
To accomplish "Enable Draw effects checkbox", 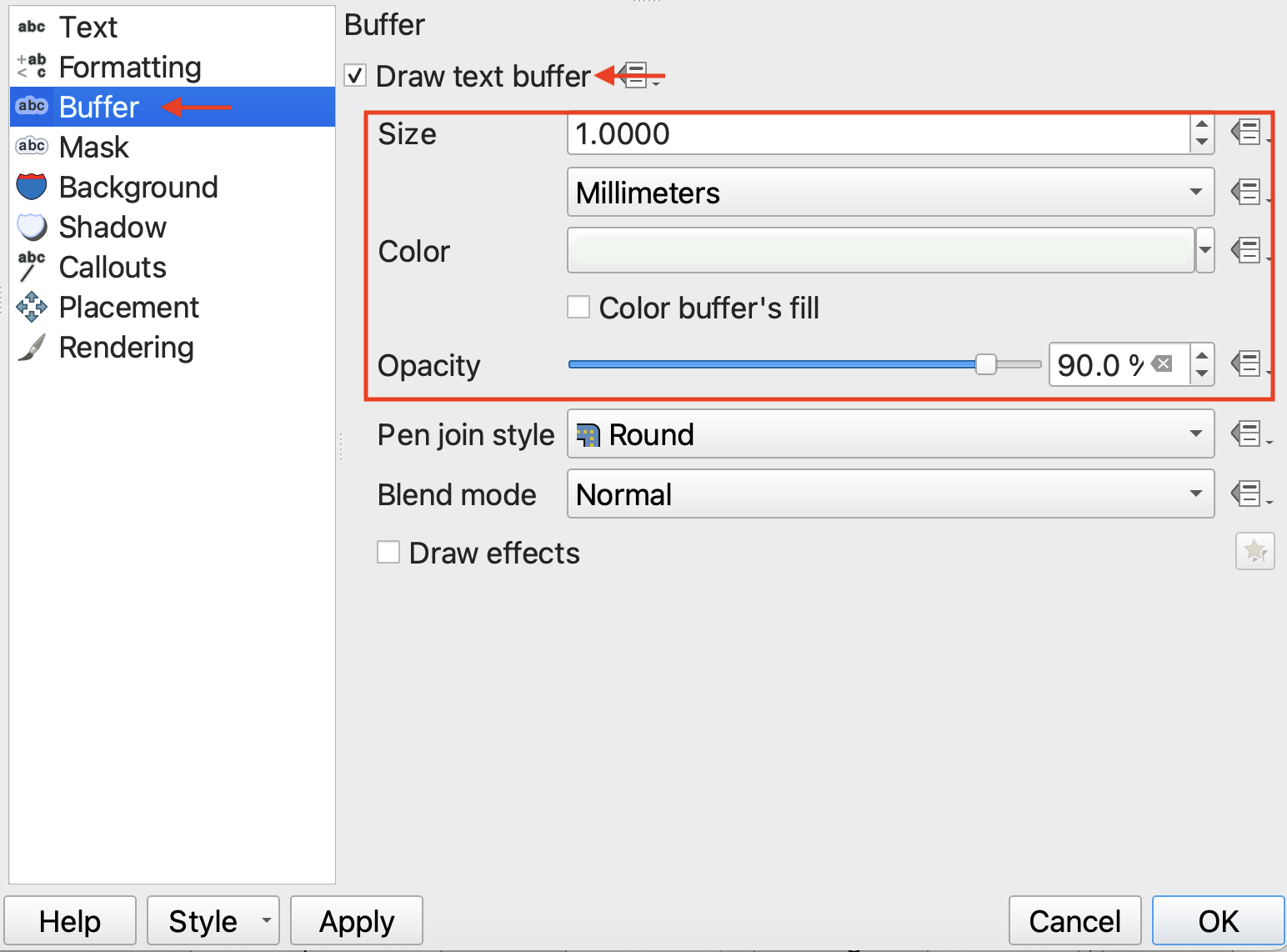I will pyautogui.click(x=388, y=553).
